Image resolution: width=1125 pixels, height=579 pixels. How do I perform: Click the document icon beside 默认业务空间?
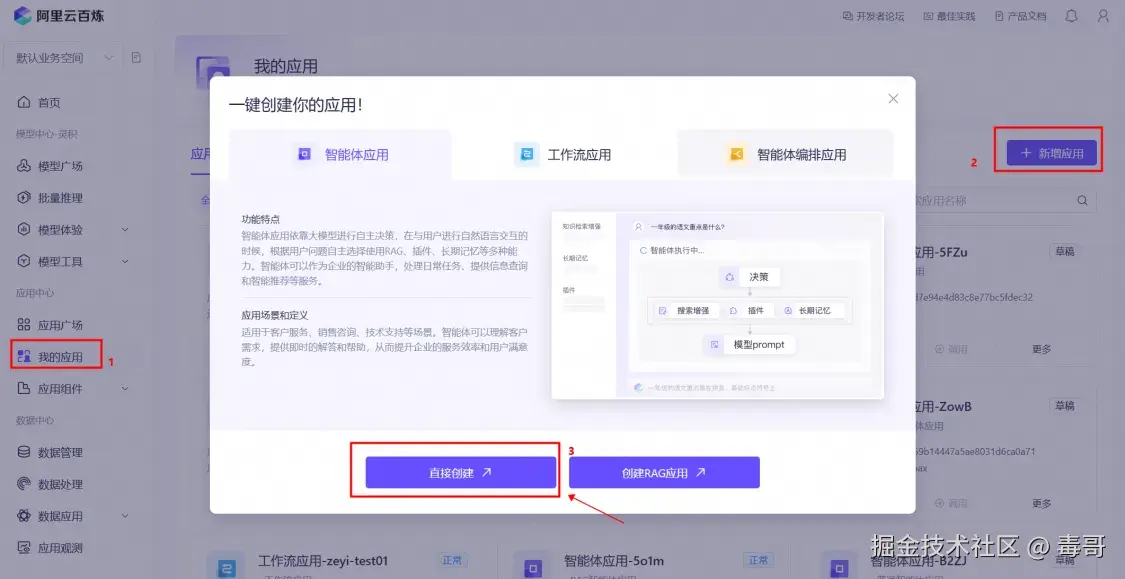coord(136,57)
